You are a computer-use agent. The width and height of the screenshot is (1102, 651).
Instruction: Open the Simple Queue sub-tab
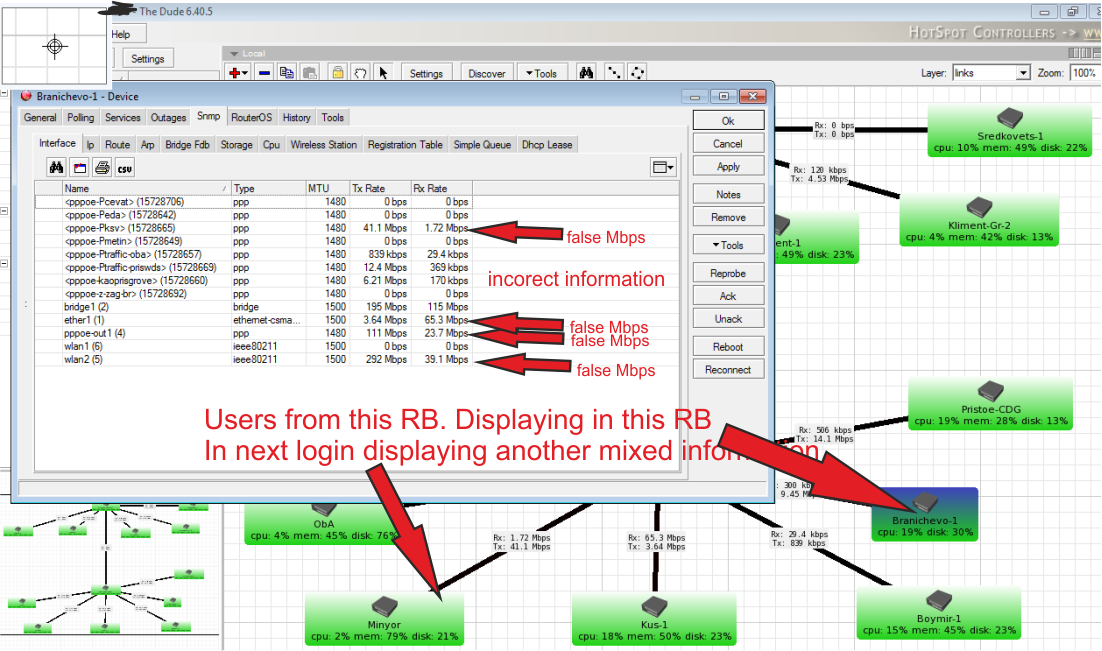482,145
